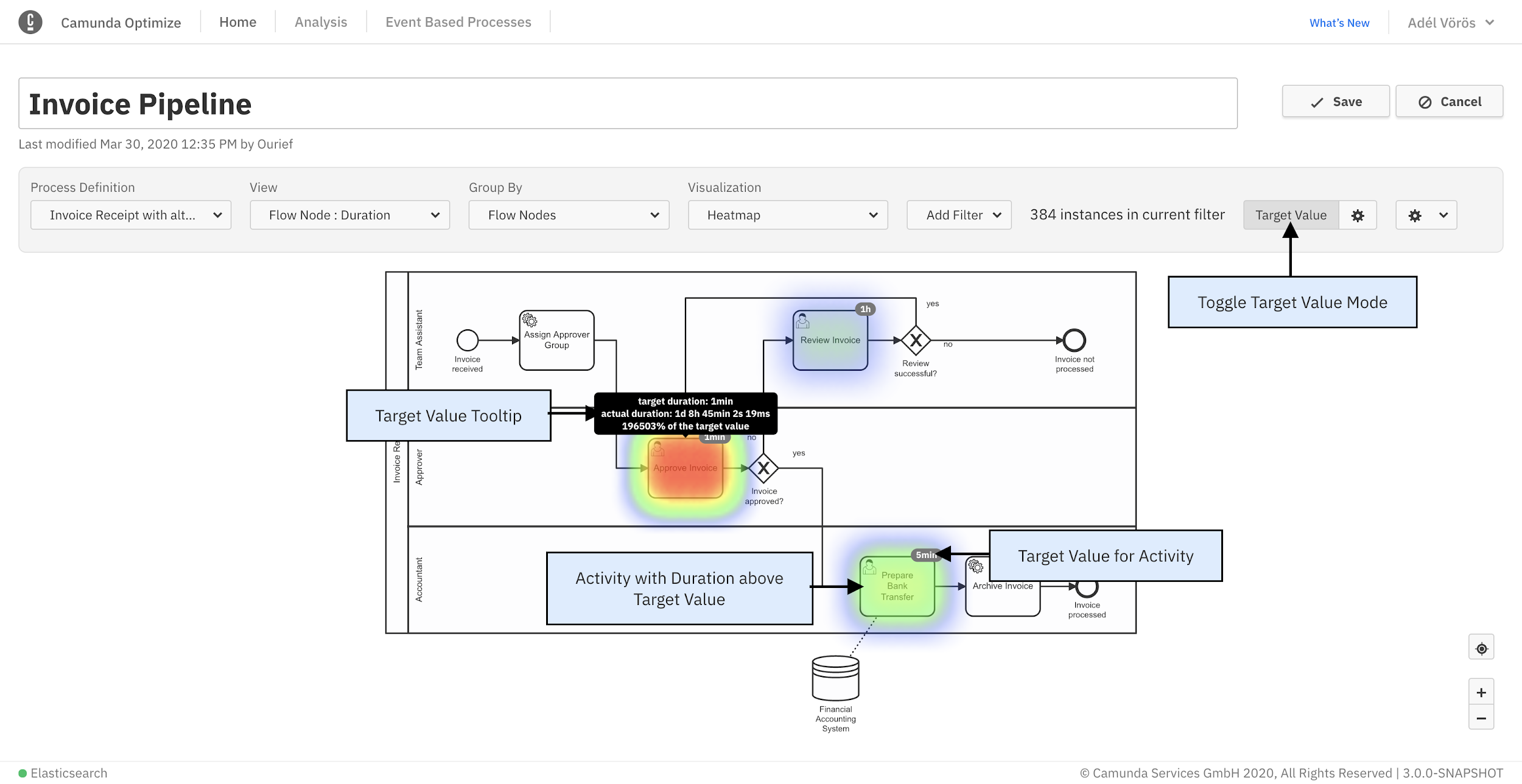Go to the Analysis tab
Screen dimensions: 1522x784
[x=321, y=23]
